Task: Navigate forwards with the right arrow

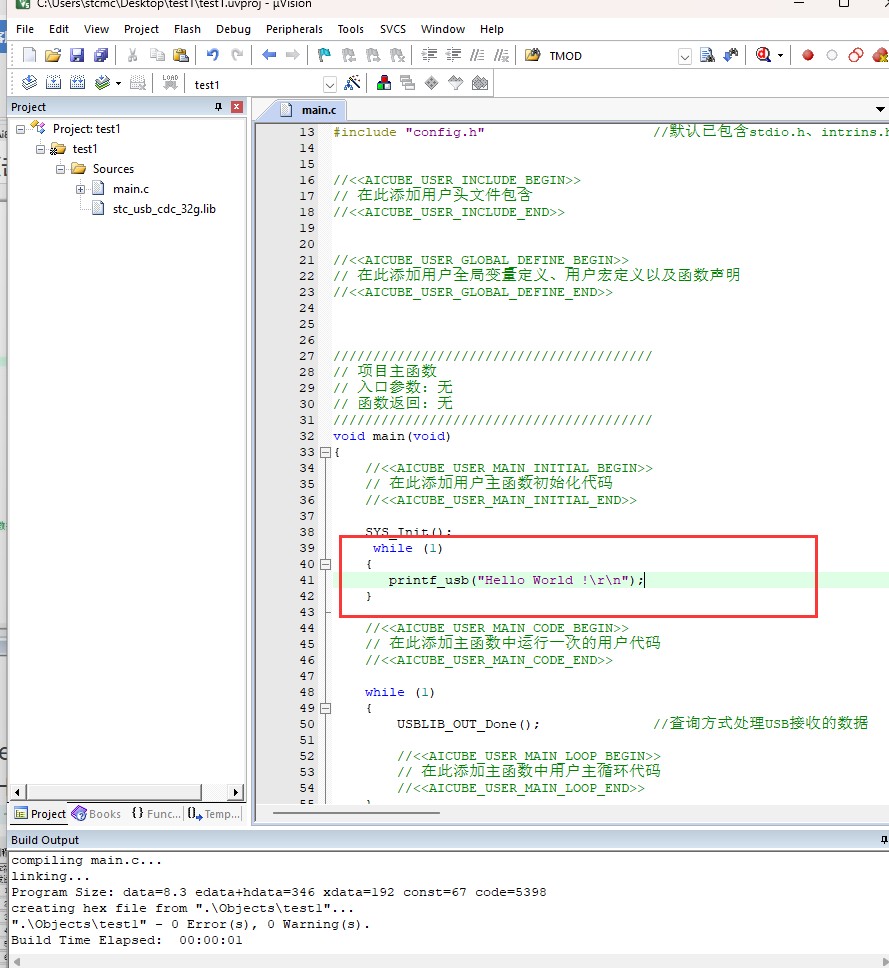Action: pos(293,56)
